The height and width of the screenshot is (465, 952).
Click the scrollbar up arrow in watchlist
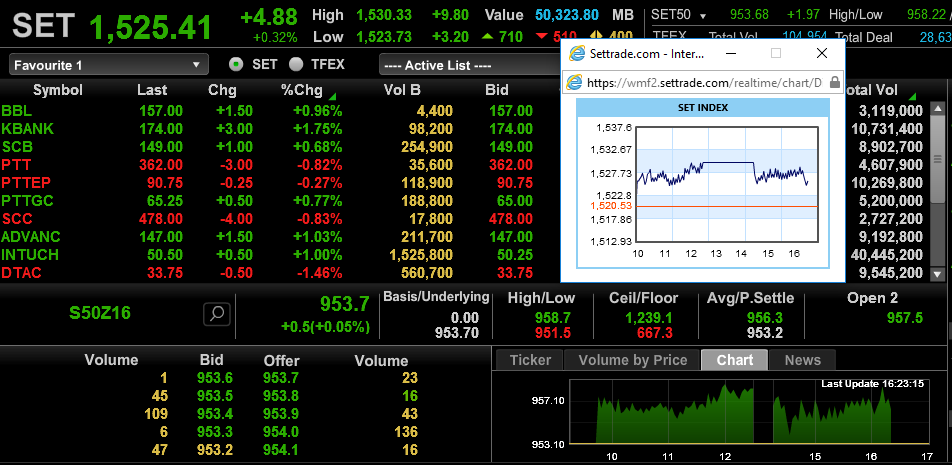(x=937, y=110)
